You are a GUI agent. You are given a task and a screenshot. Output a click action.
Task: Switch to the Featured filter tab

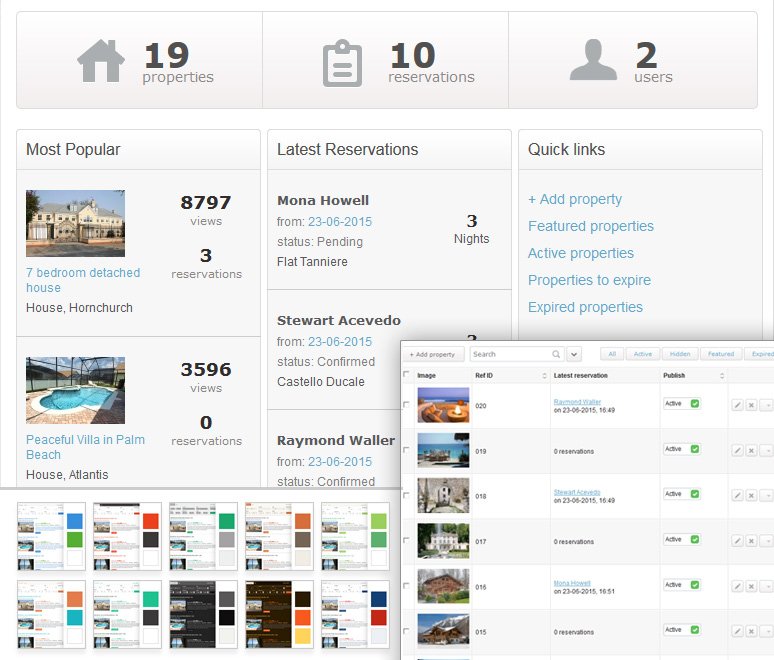click(x=721, y=354)
